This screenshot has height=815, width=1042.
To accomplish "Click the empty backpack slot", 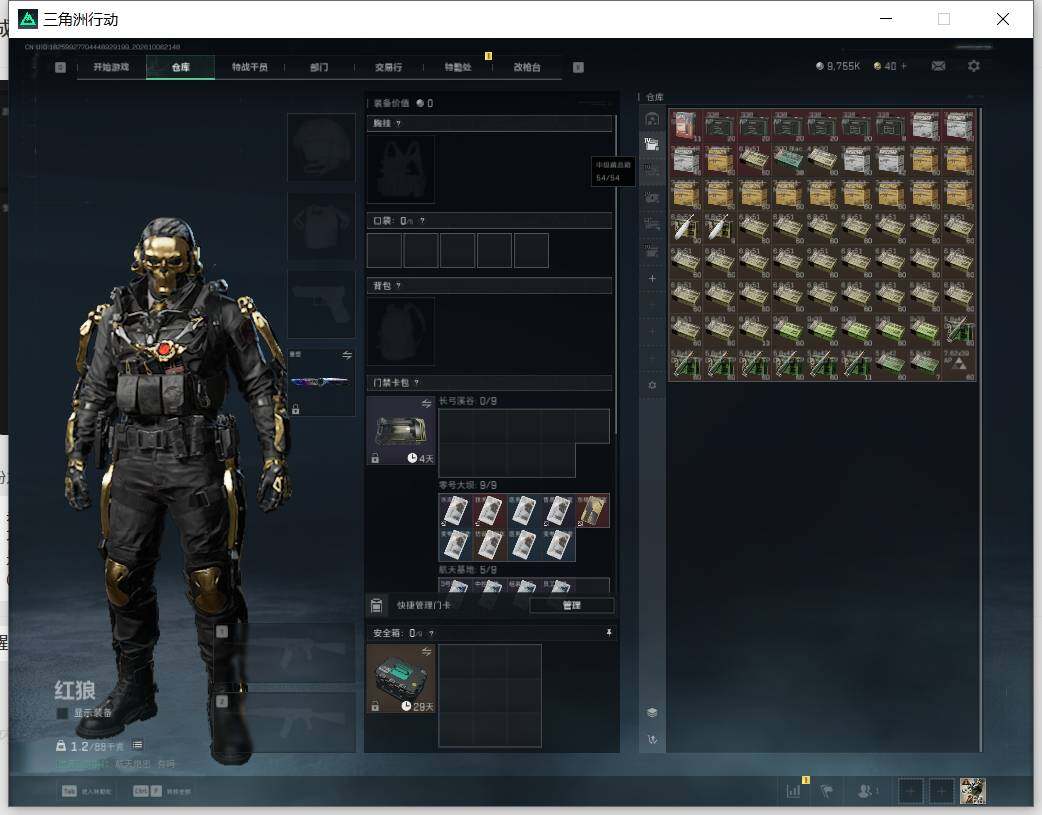I will tap(401, 331).
